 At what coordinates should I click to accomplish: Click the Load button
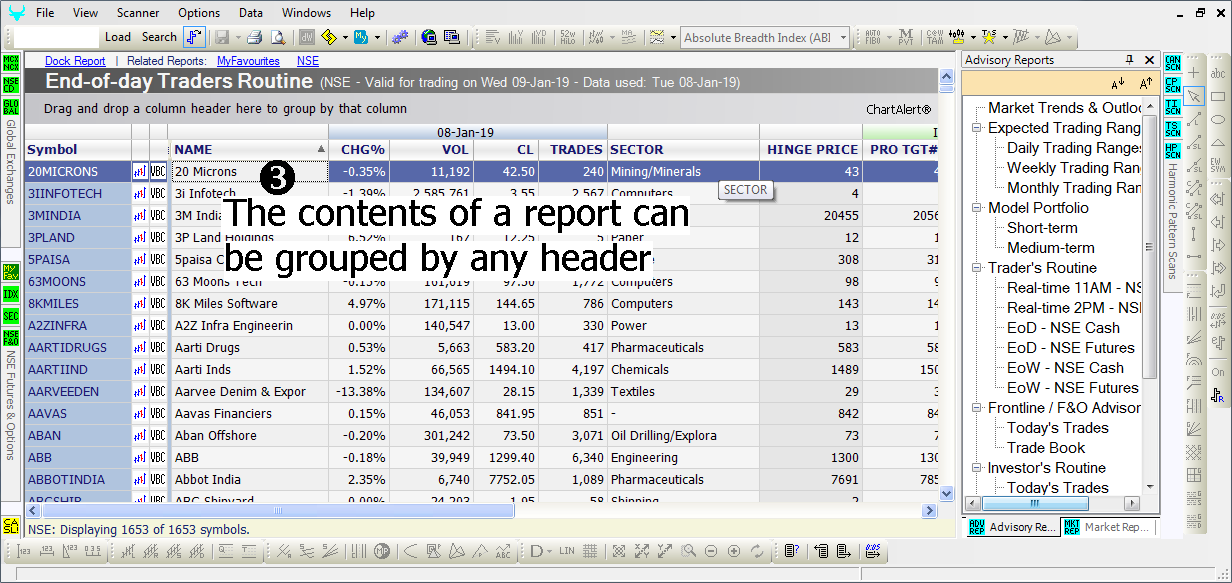pyautogui.click(x=118, y=37)
